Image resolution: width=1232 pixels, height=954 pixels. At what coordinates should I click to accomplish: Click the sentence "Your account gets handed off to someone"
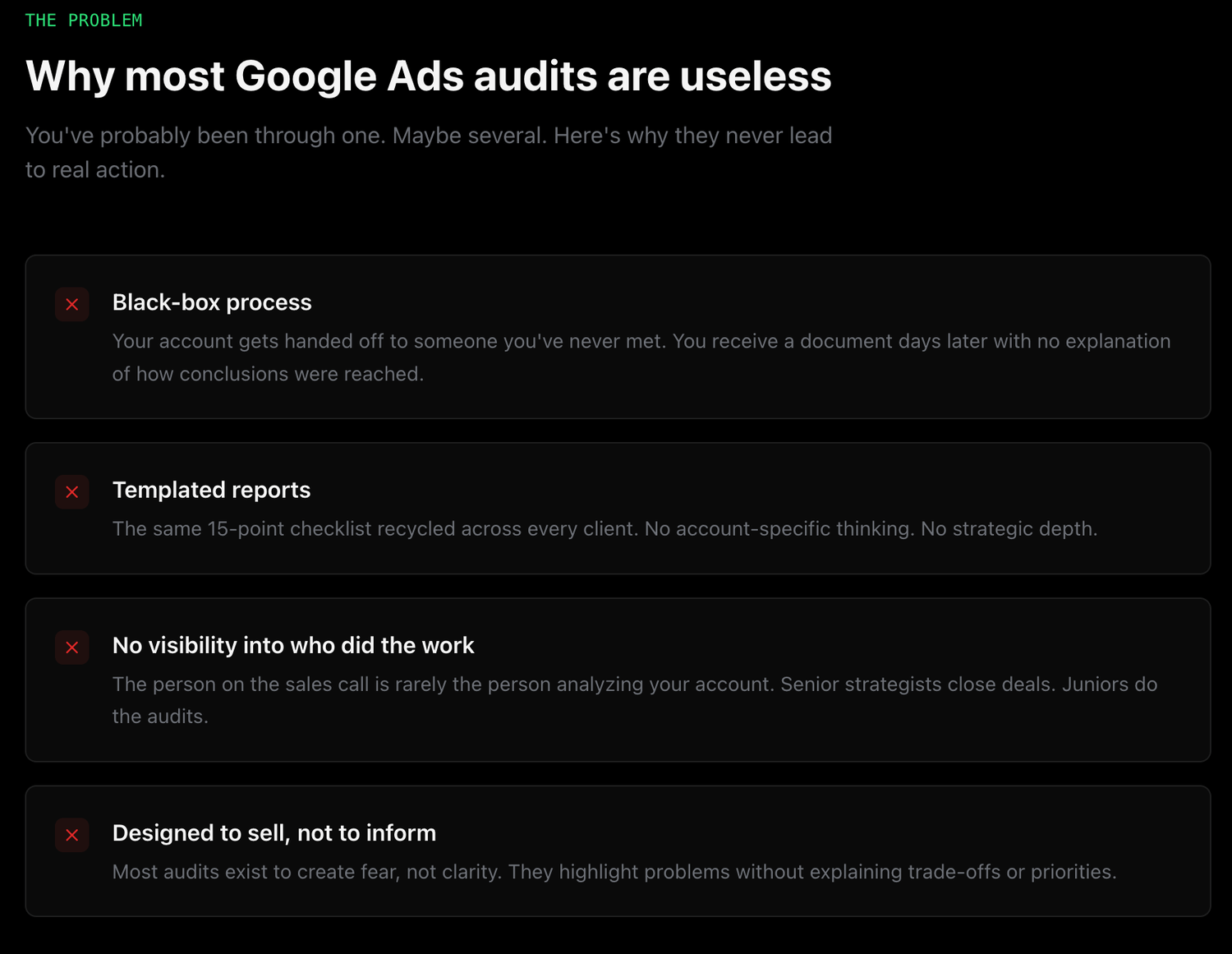click(388, 341)
